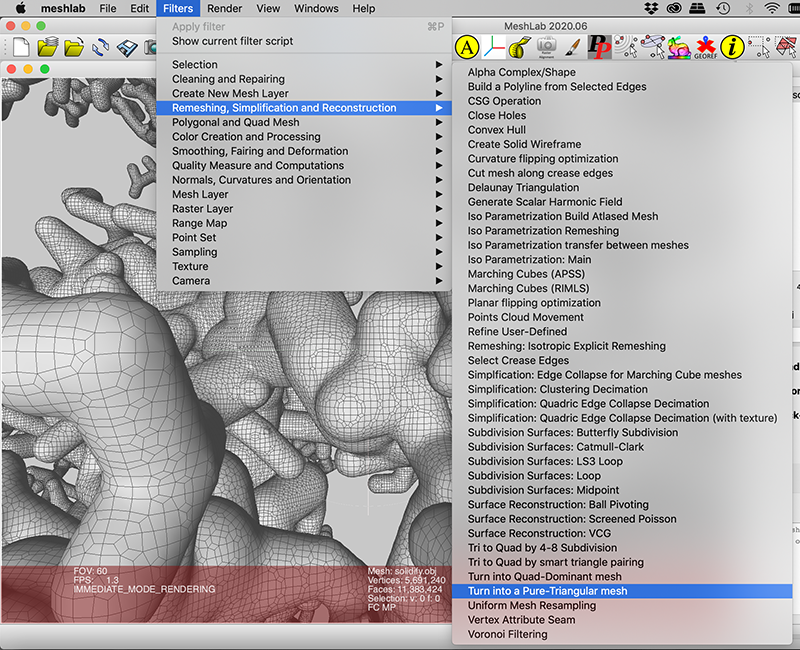
Task: Open the meshlab application menu
Action: tap(63, 8)
